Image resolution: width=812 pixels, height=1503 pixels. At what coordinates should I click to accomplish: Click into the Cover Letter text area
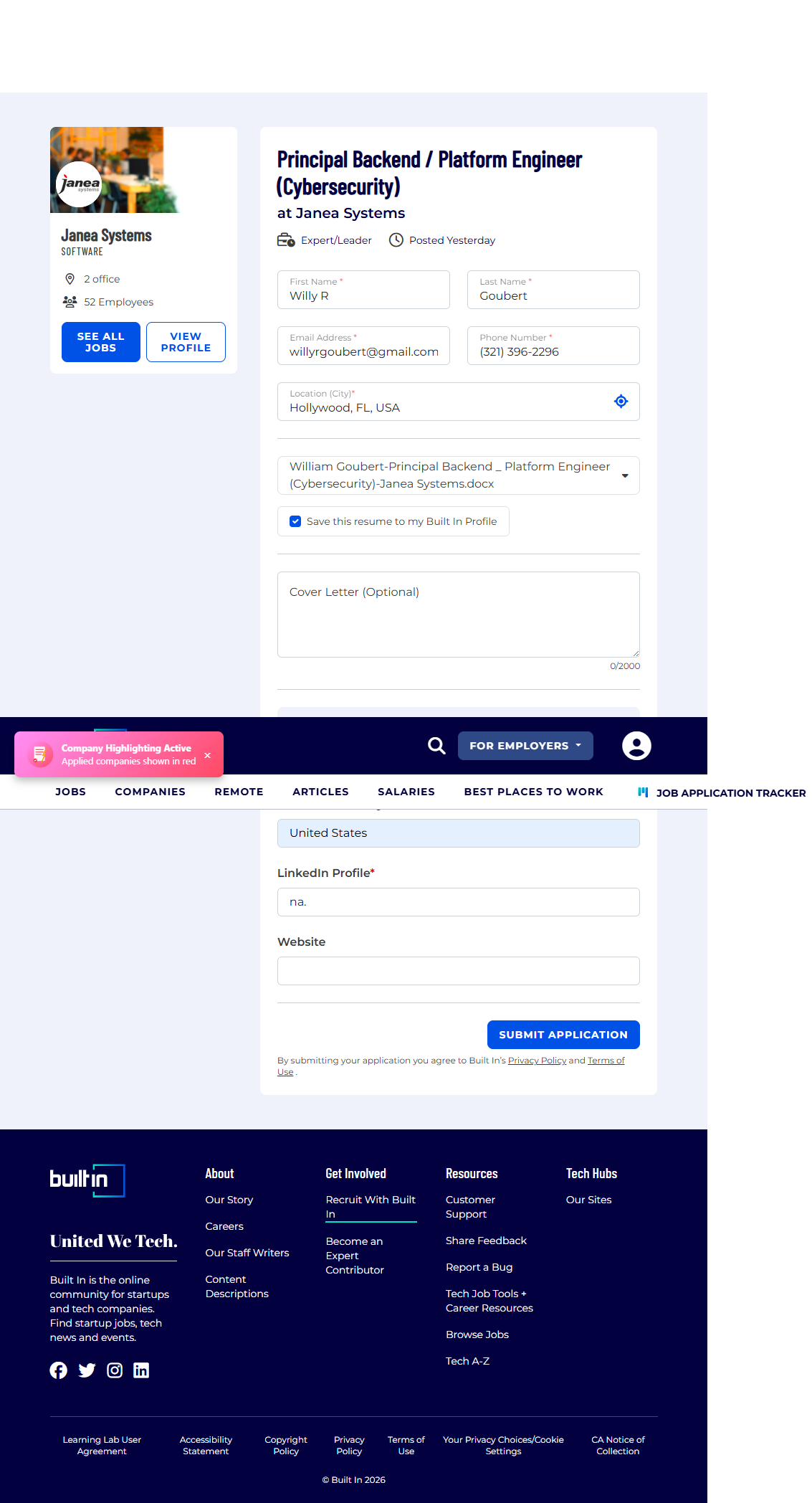point(459,615)
